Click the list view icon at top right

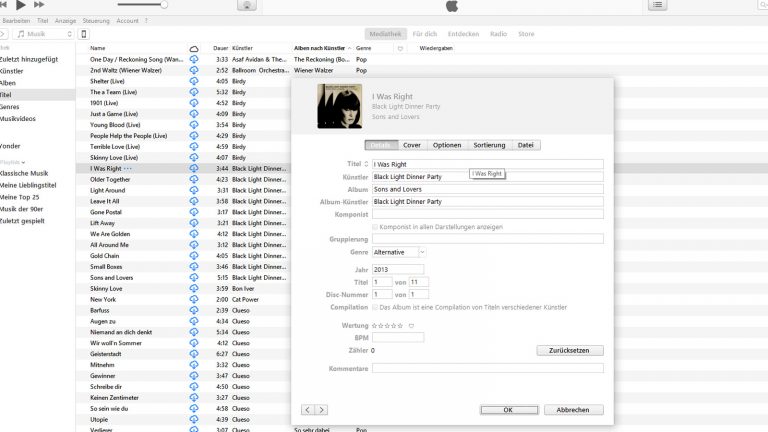point(657,5)
